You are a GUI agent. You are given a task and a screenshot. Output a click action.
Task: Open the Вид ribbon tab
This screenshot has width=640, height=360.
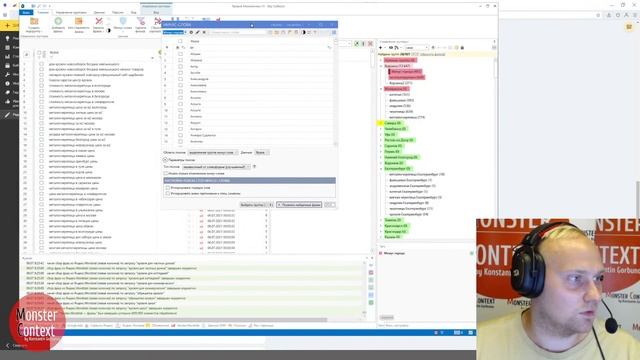click(133, 13)
